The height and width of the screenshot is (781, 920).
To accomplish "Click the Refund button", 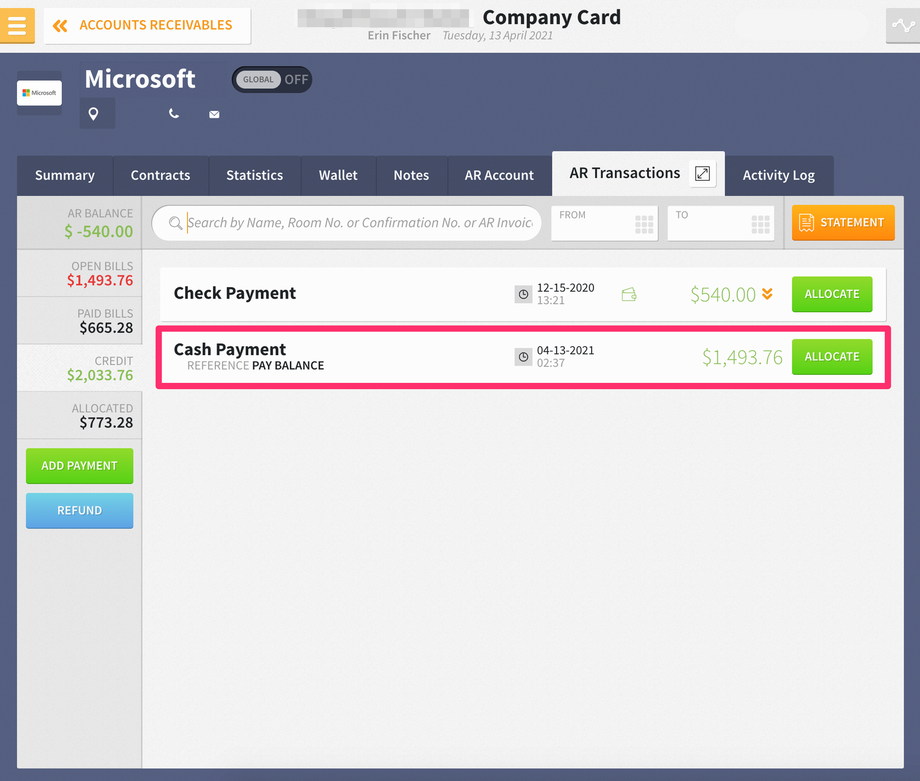I will coord(80,510).
